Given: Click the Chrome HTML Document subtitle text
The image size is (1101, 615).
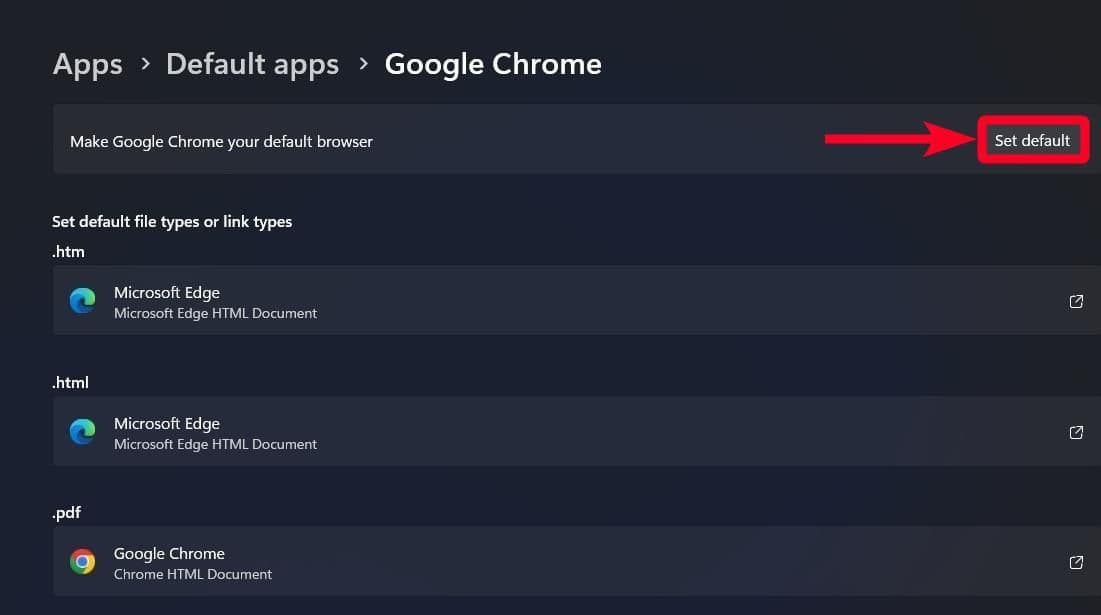Looking at the screenshot, I should (x=193, y=574).
